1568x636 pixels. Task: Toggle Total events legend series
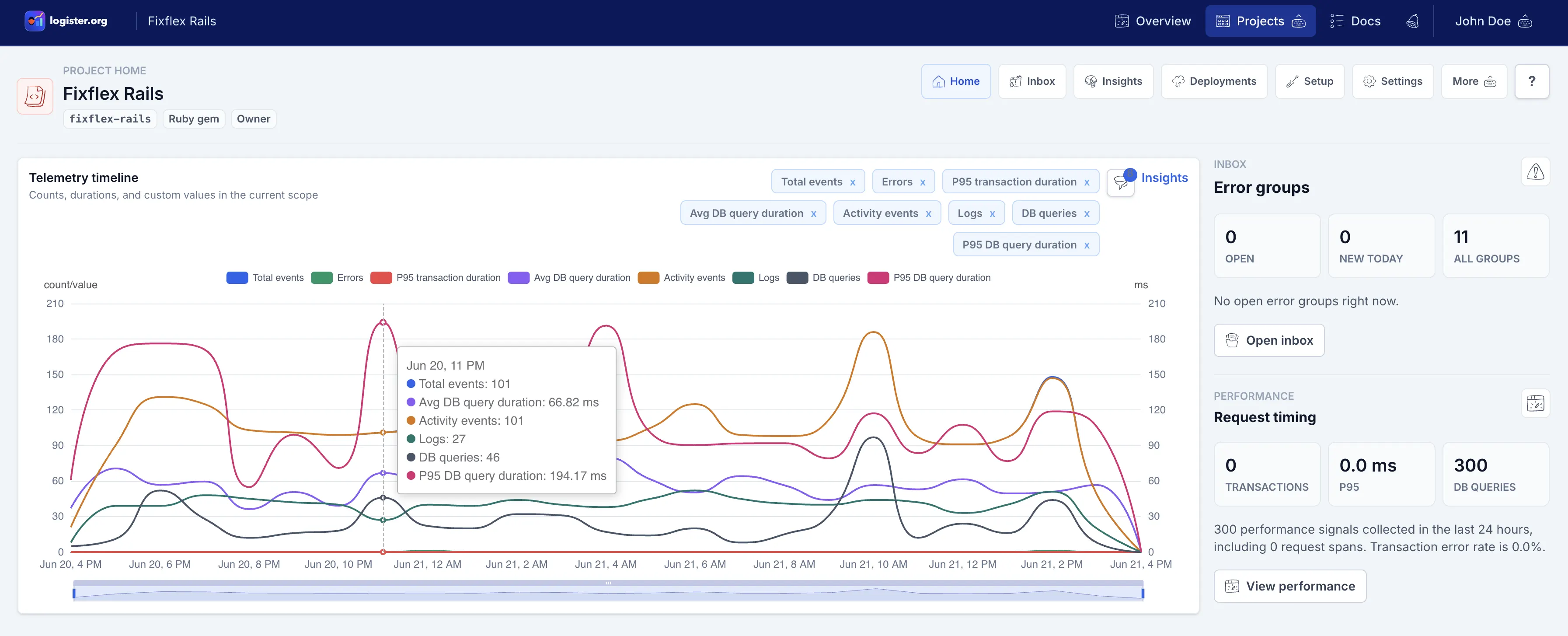coord(265,278)
